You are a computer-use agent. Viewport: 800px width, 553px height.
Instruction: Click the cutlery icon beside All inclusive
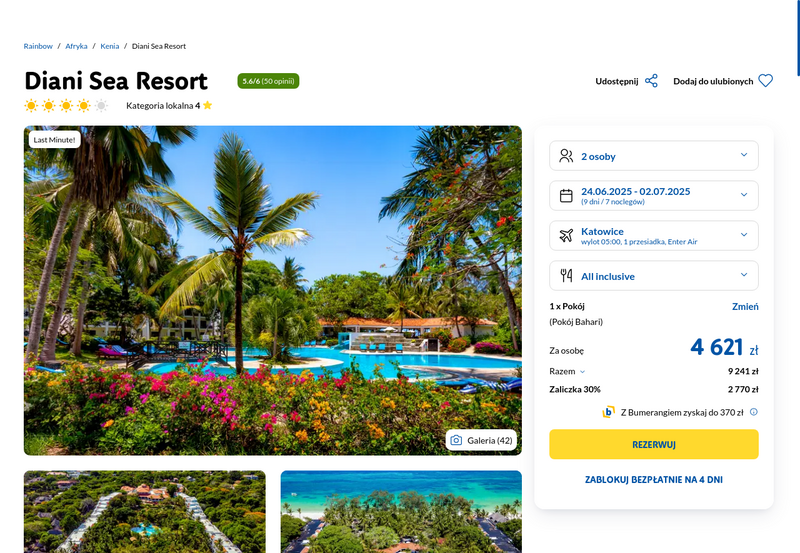566,275
